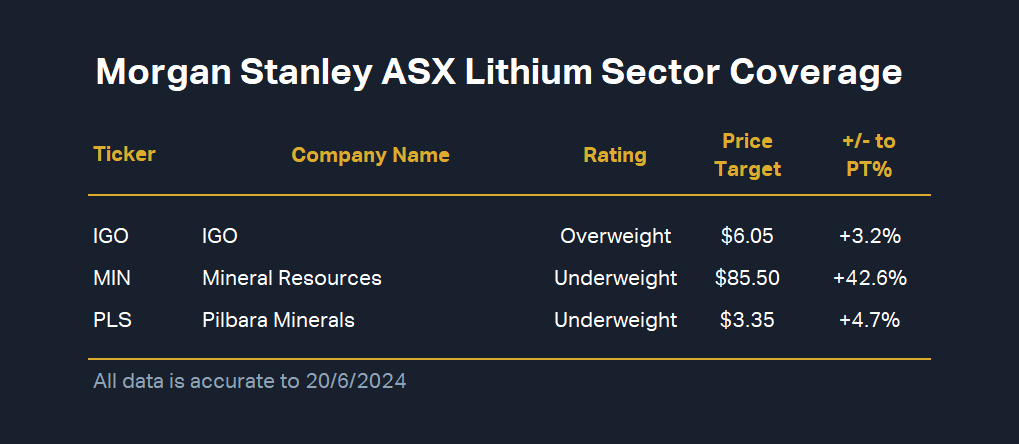
Task: Click the +3.2% upside value
Action: point(869,236)
